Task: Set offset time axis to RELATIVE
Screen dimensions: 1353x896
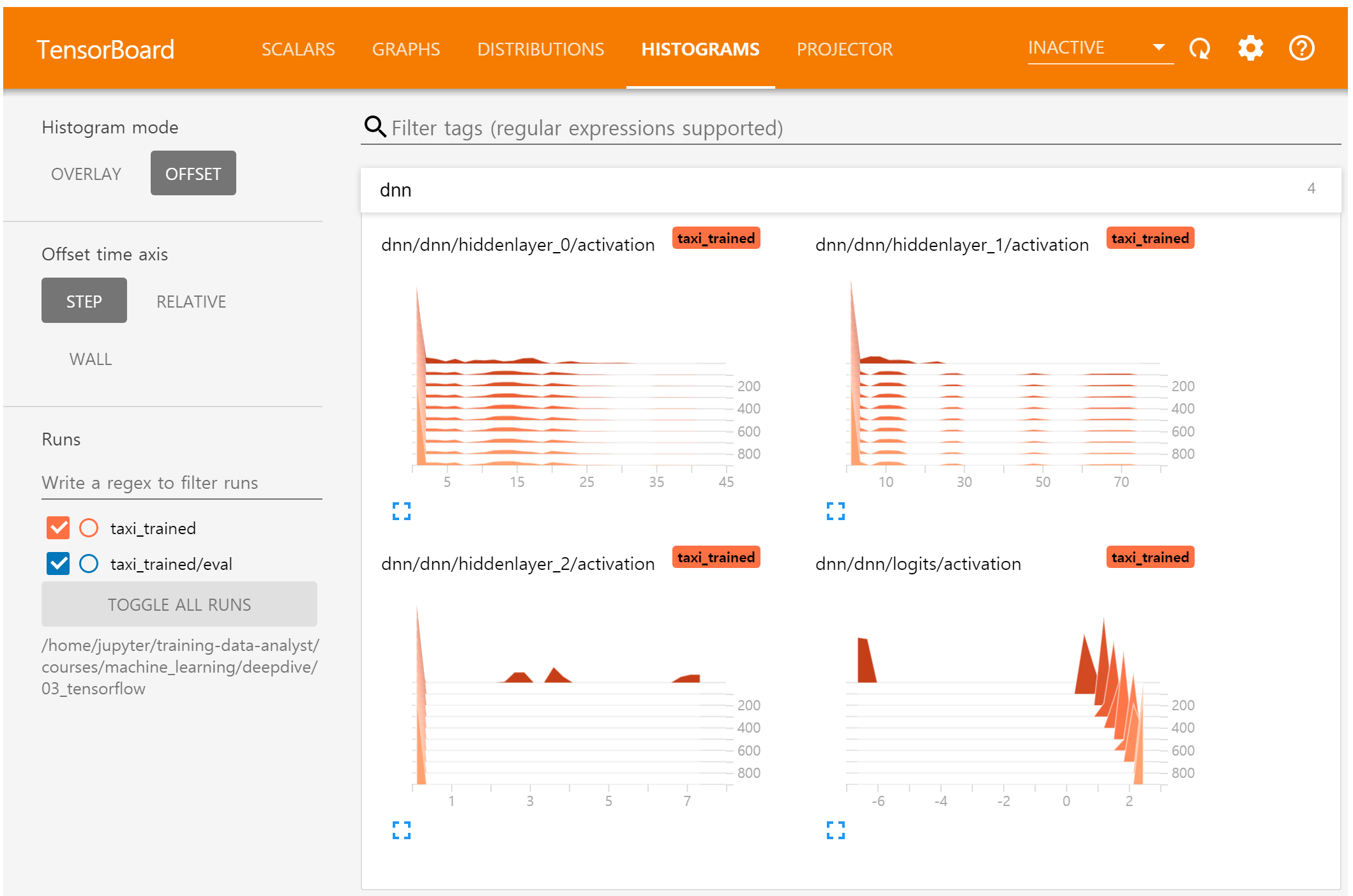Action: (x=191, y=301)
